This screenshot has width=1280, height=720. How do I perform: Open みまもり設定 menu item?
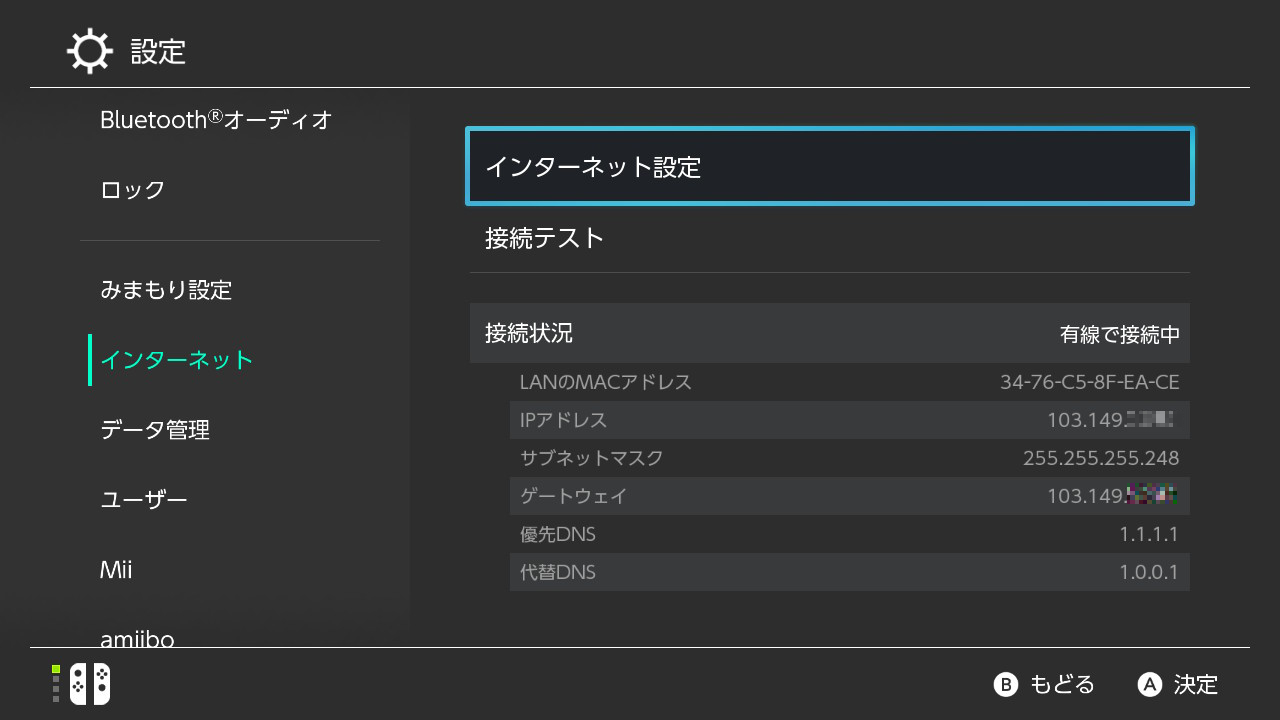point(166,290)
